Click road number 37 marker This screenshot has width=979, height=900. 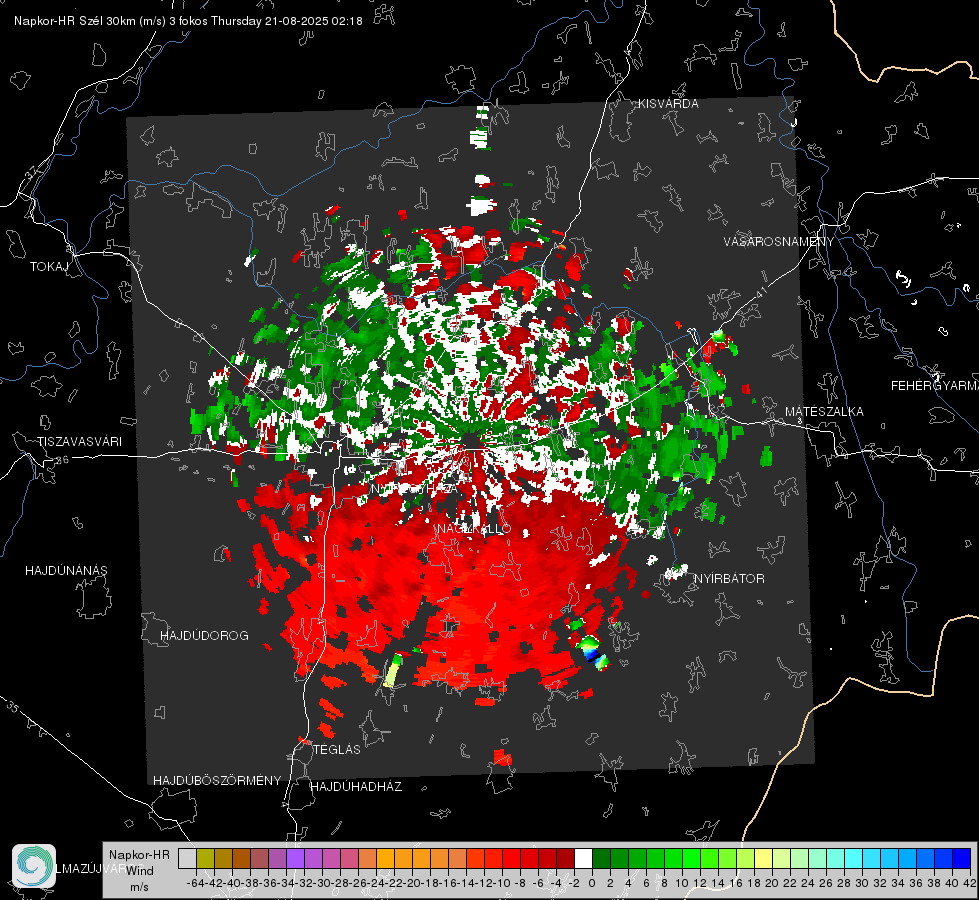(x=31, y=172)
